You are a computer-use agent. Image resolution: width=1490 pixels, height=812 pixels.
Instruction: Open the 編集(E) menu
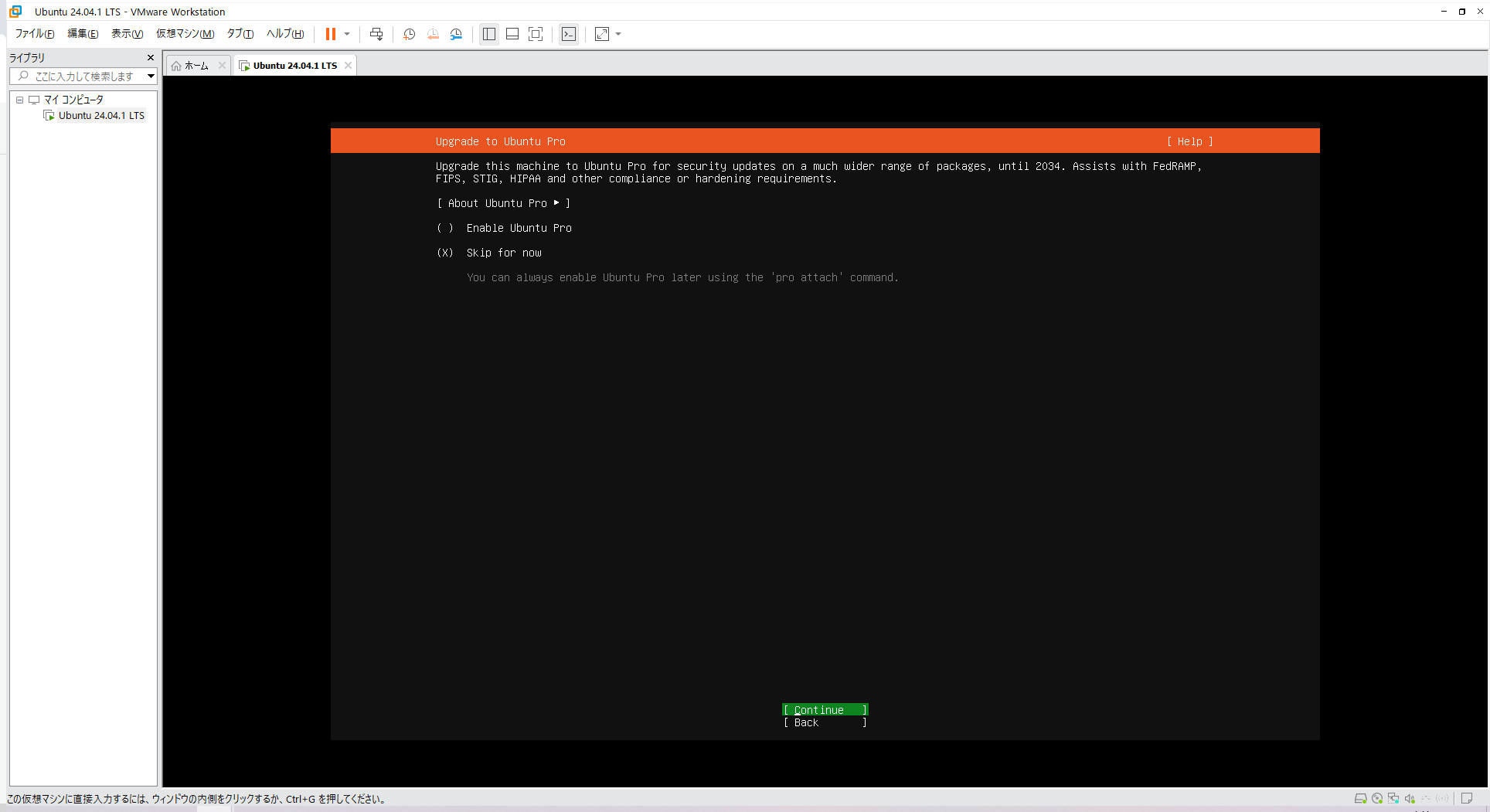(x=83, y=34)
